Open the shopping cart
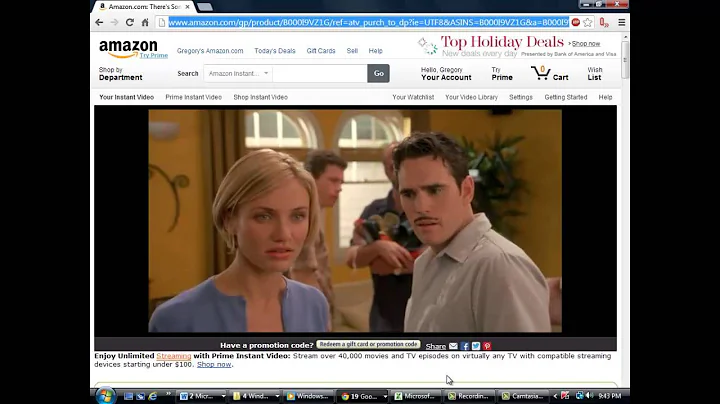This screenshot has height=404, width=720. 550,73
